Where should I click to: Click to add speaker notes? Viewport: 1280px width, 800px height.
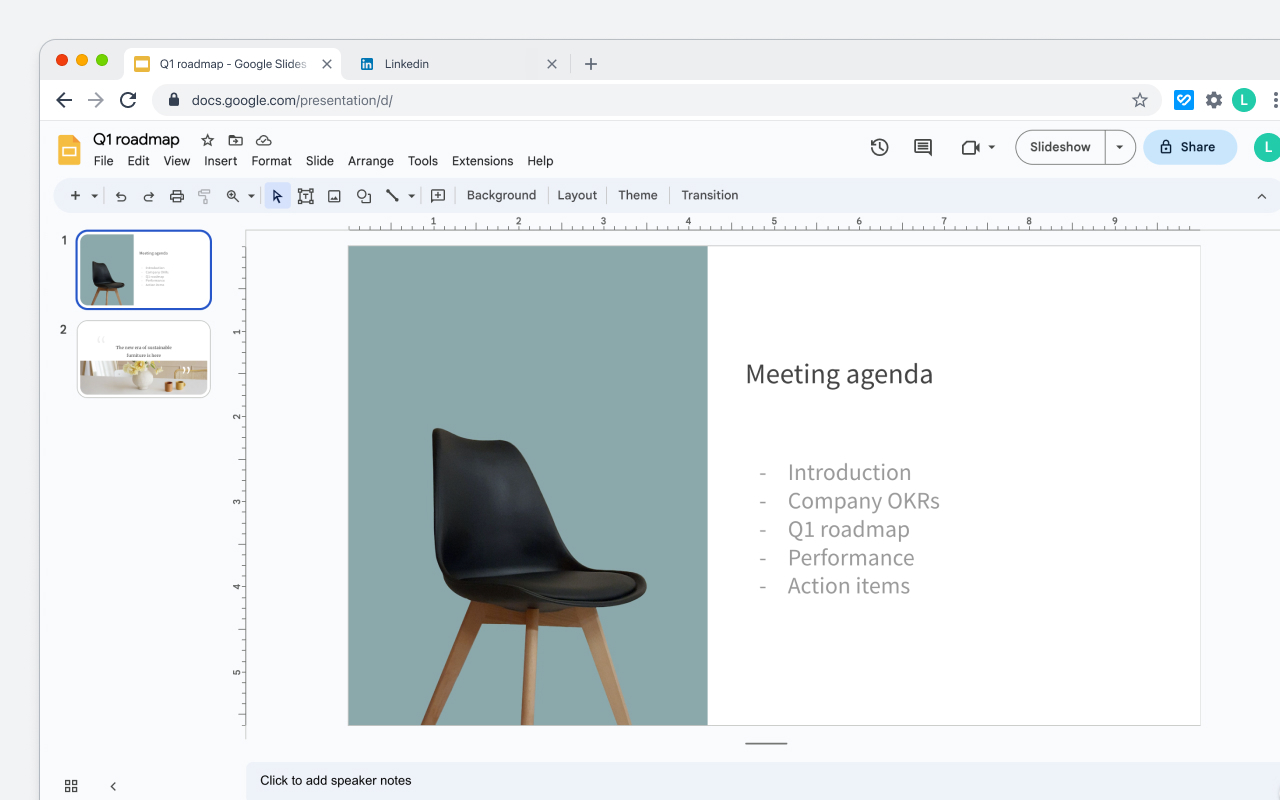336,781
